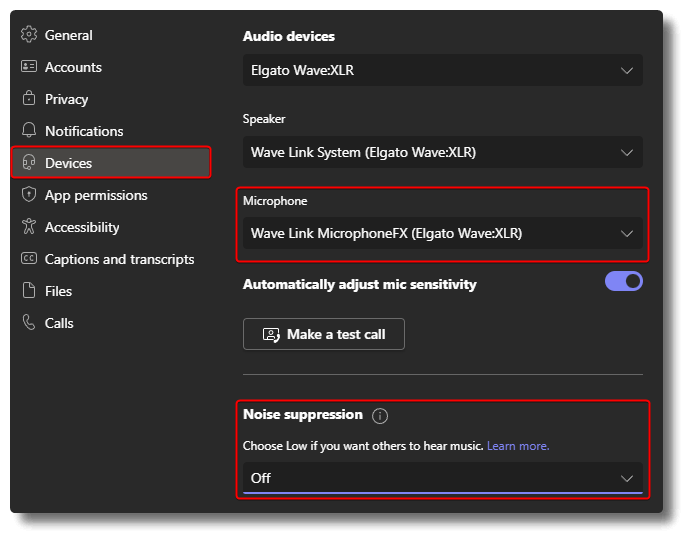683x533 pixels.
Task: Go to Calls settings
Action: click(x=111, y=323)
